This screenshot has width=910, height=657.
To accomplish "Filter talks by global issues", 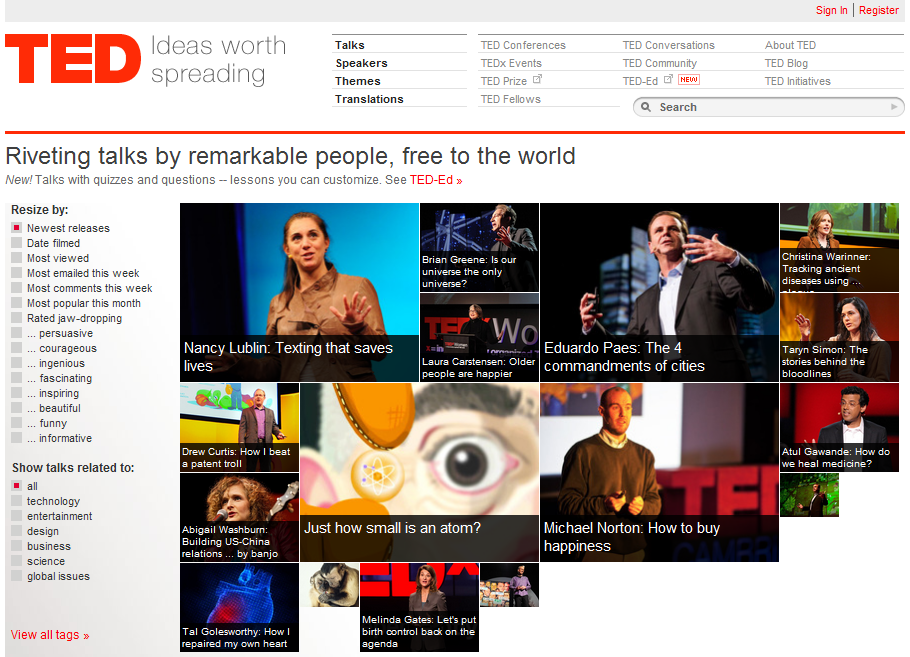I will pos(16,576).
